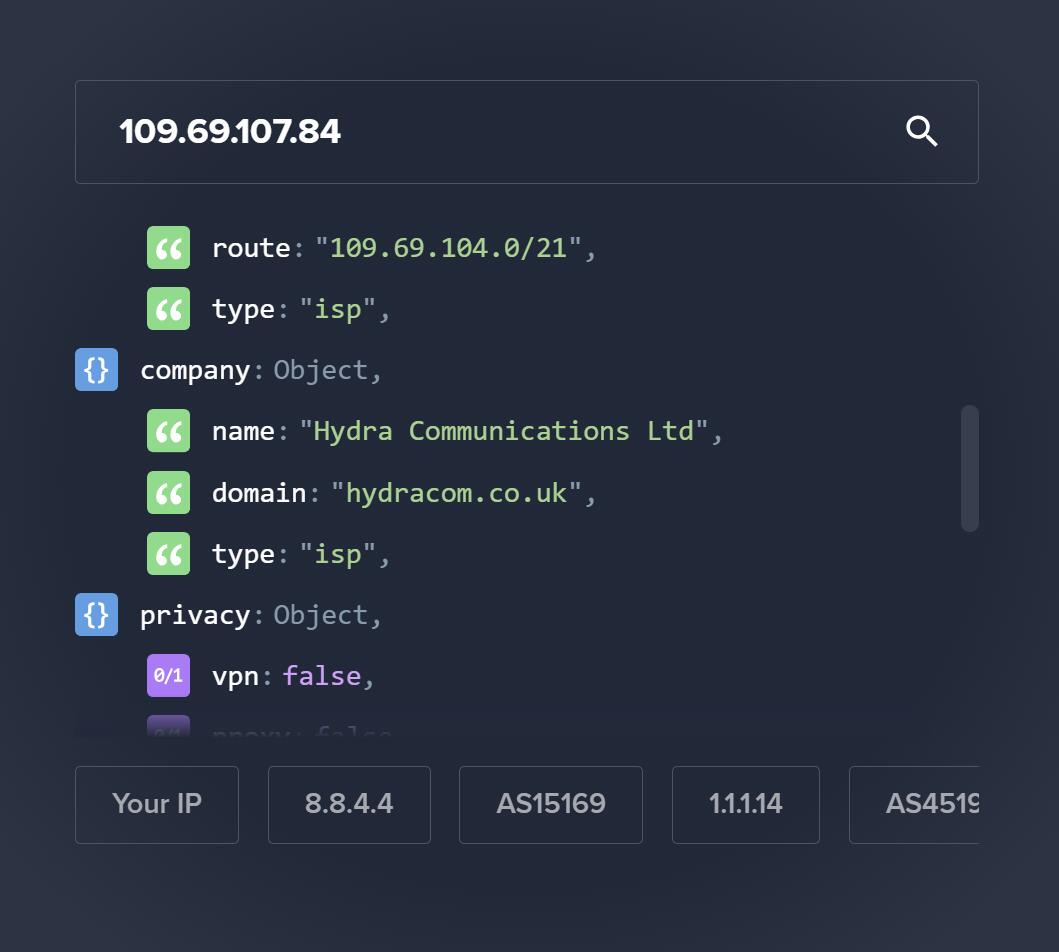Click the 'name' key label
The width and height of the screenshot is (1059, 952).
(243, 431)
